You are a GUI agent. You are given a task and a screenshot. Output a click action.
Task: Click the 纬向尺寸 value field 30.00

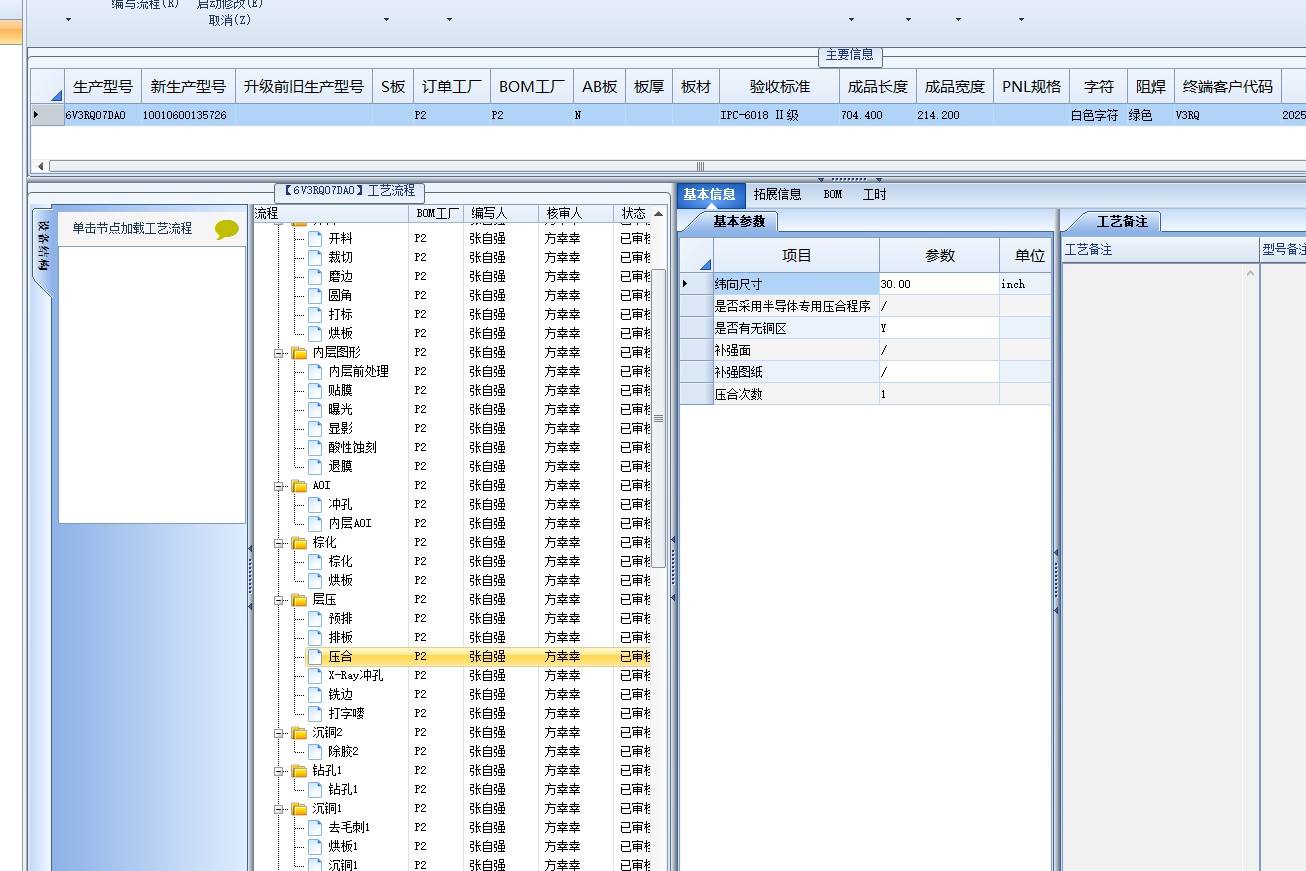click(939, 284)
